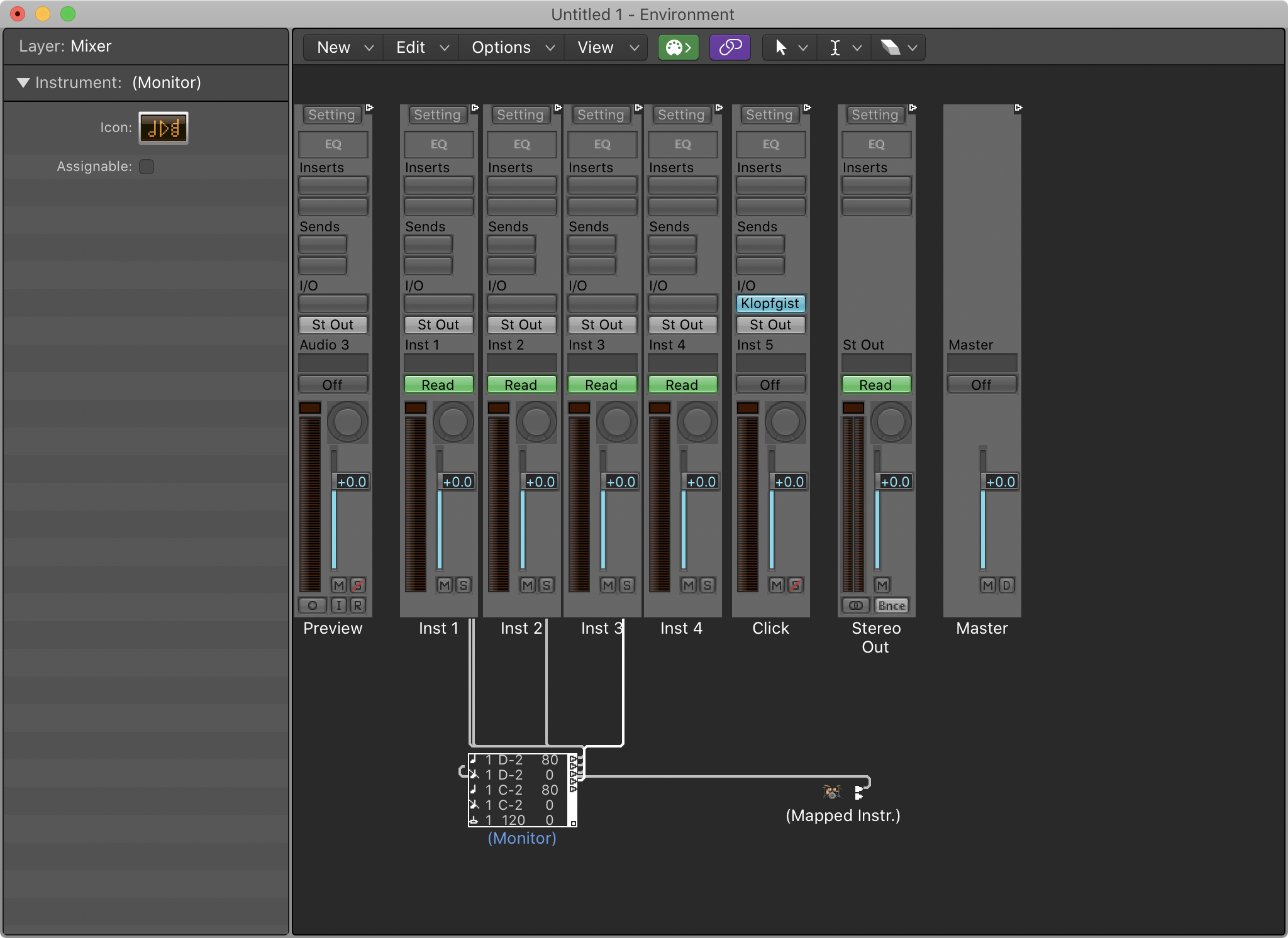The image size is (1288, 938).
Task: Click the Preview channel volume fader
Action: click(351, 482)
